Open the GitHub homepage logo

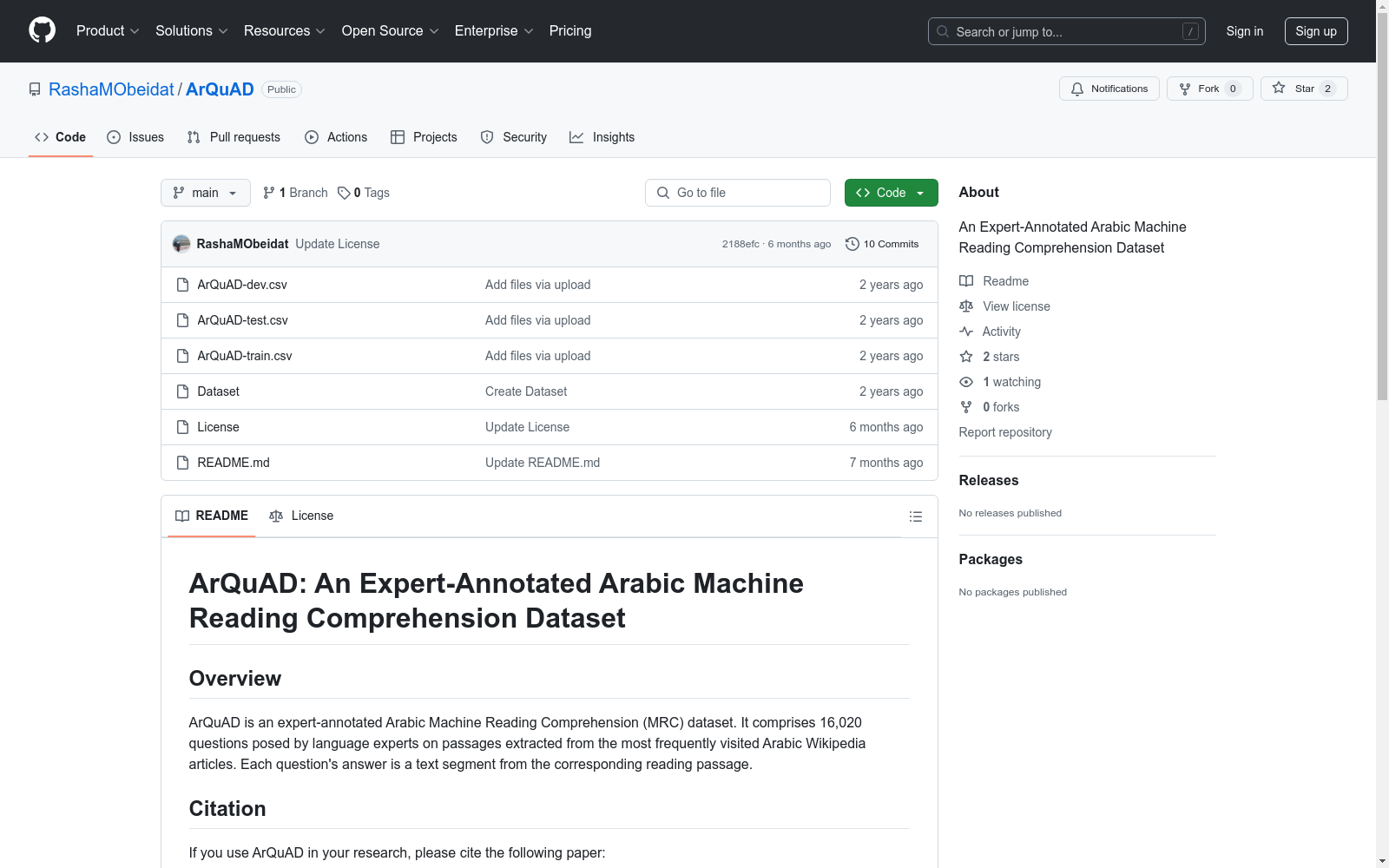(x=42, y=30)
